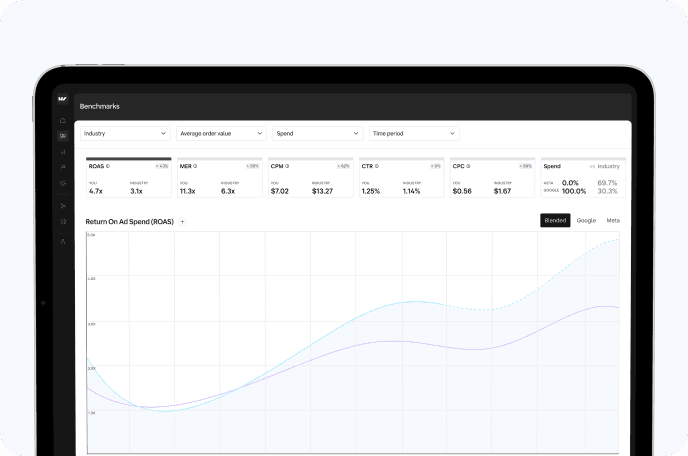
Task: Open the Time period dropdown
Action: (413, 133)
